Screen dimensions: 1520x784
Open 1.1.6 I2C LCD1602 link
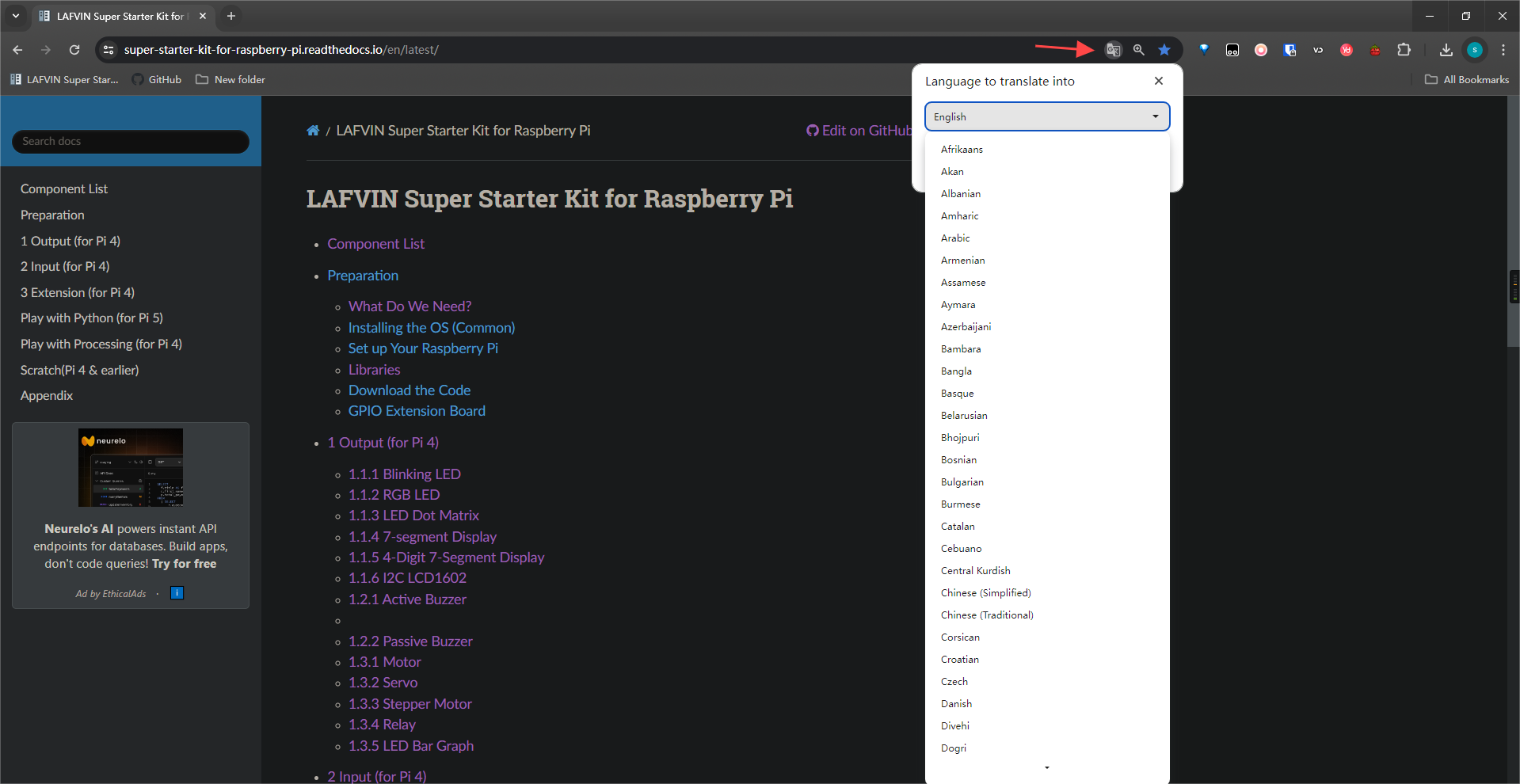(407, 578)
